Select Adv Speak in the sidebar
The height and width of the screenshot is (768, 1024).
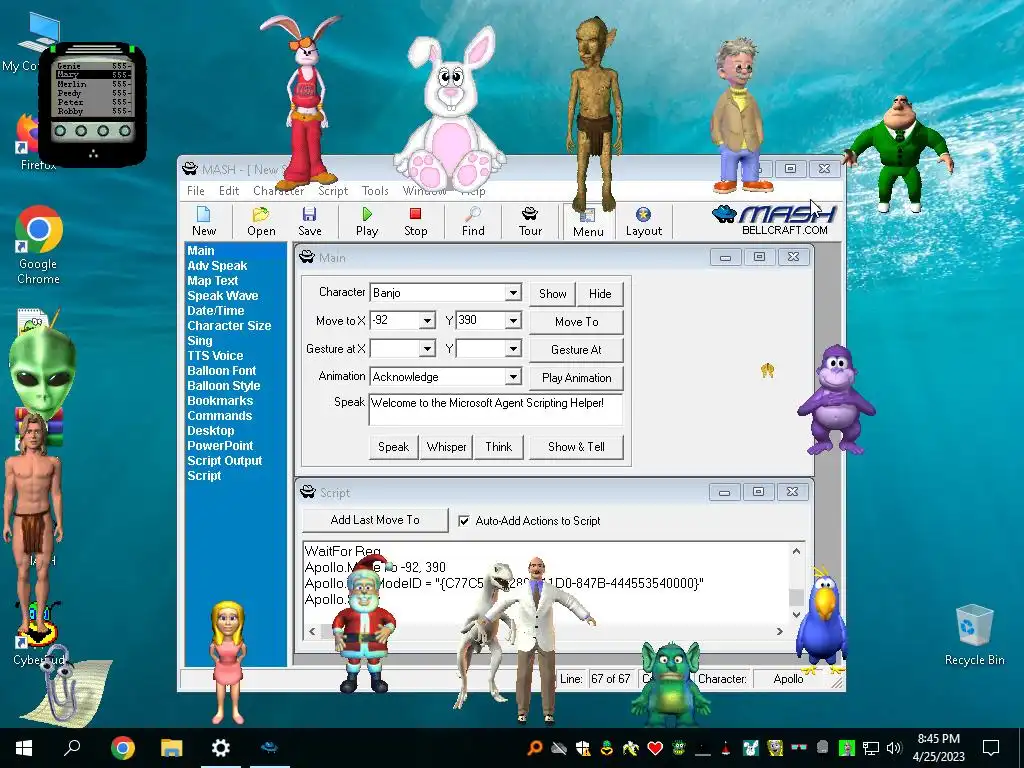[217, 266]
